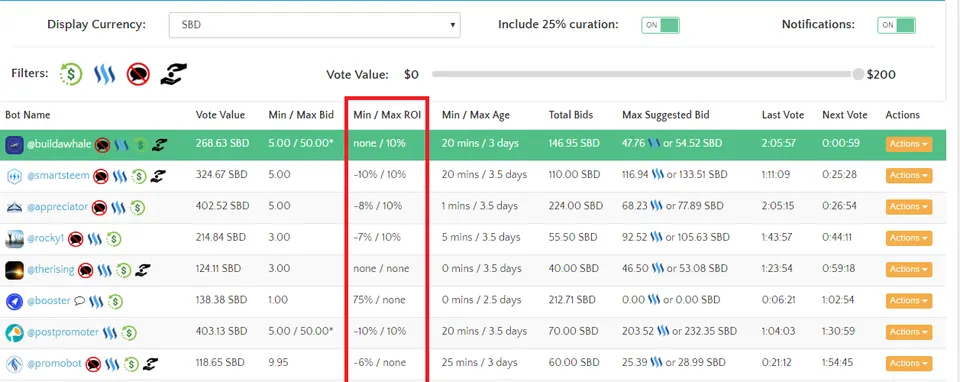This screenshot has height=382, width=960.
Task: Expand the Actions dropdown for smartsteem
Action: (909, 176)
